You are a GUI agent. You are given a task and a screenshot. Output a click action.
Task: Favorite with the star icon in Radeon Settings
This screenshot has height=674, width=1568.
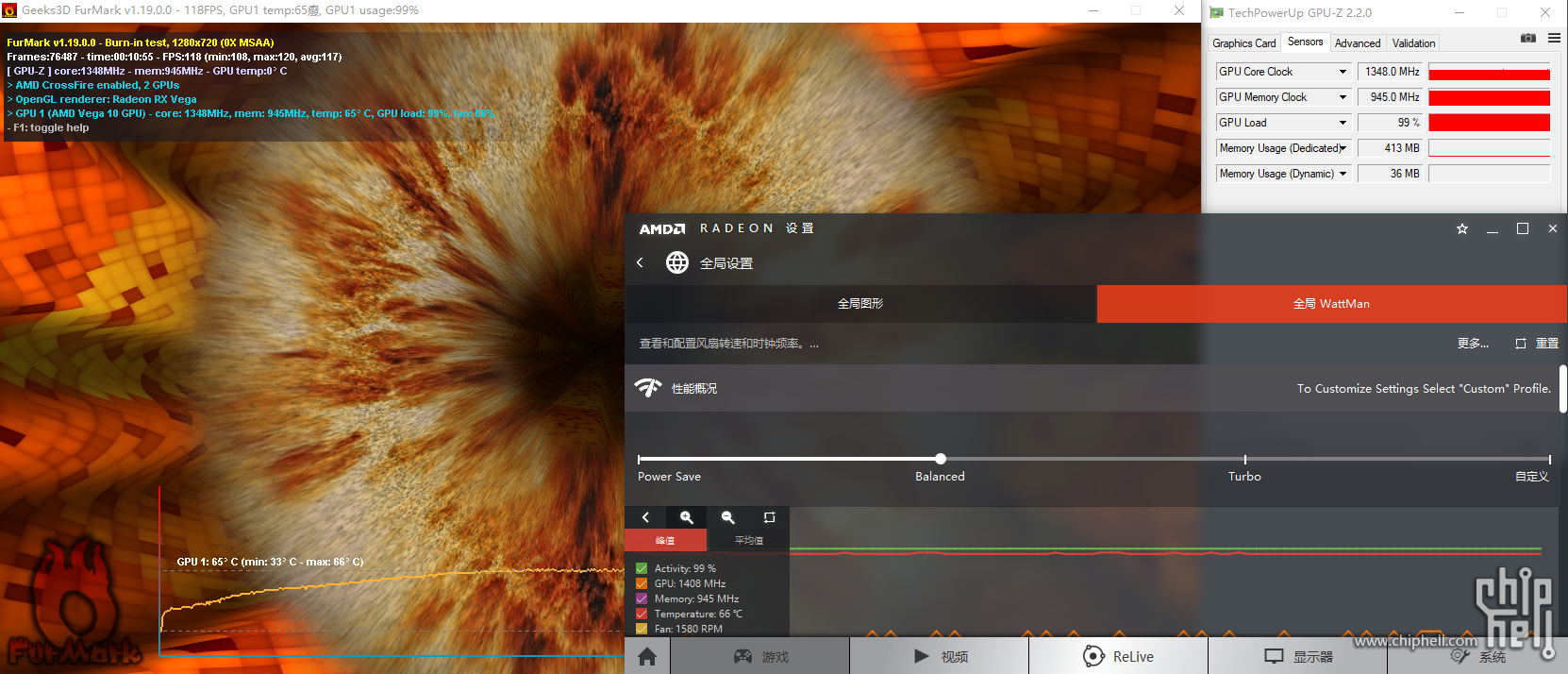[x=1462, y=228]
